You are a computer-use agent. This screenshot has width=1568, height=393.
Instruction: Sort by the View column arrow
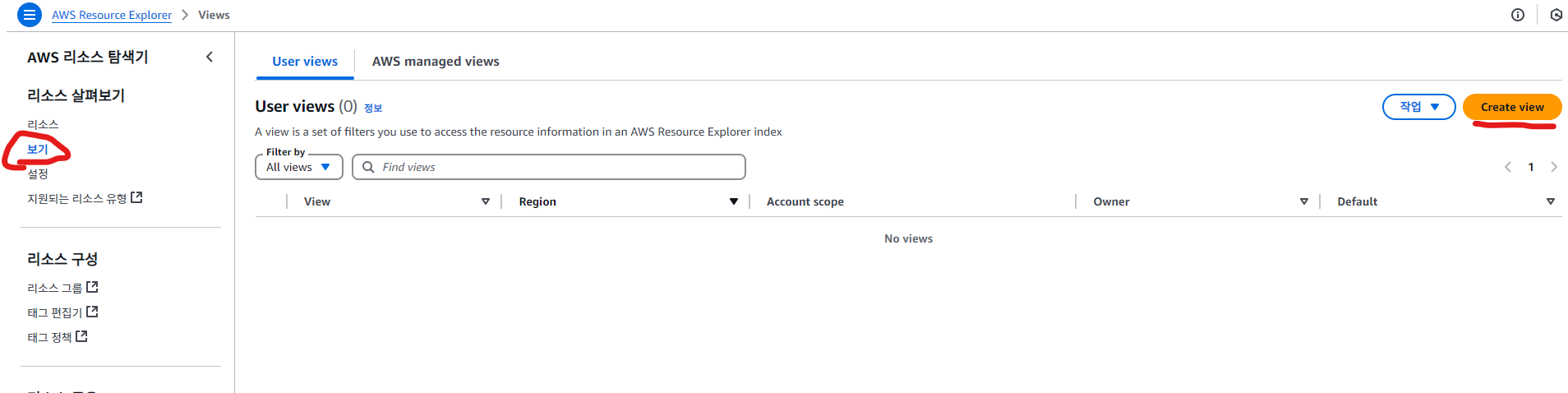(486, 201)
